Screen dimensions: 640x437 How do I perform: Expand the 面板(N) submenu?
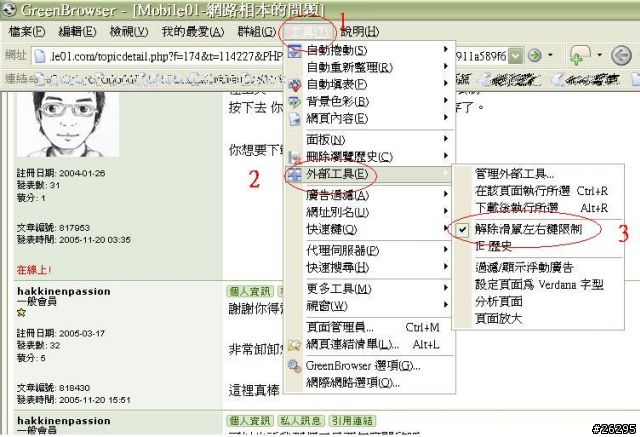pyautogui.click(x=369, y=140)
